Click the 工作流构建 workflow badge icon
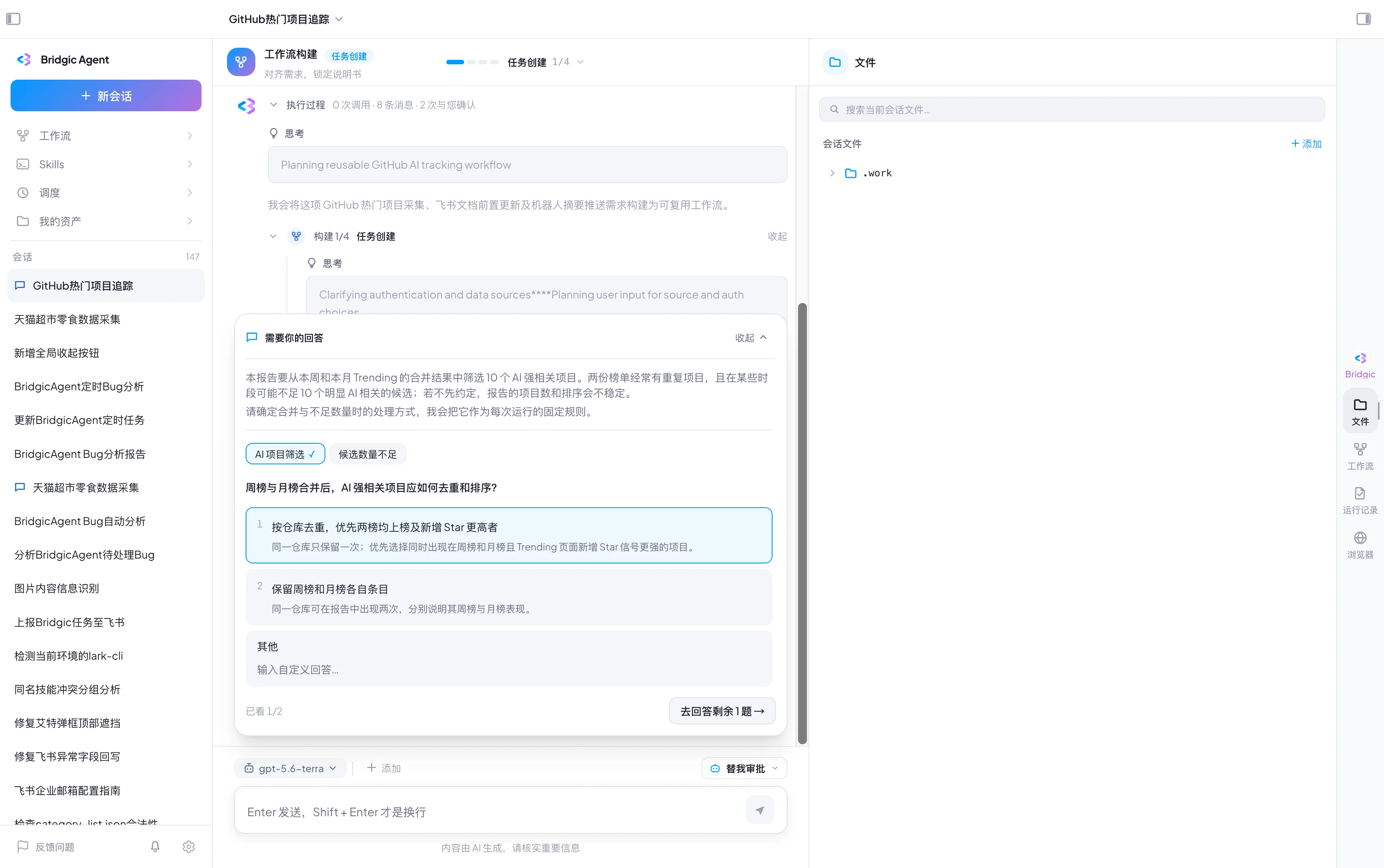The height and width of the screenshot is (868, 1384). [241, 62]
